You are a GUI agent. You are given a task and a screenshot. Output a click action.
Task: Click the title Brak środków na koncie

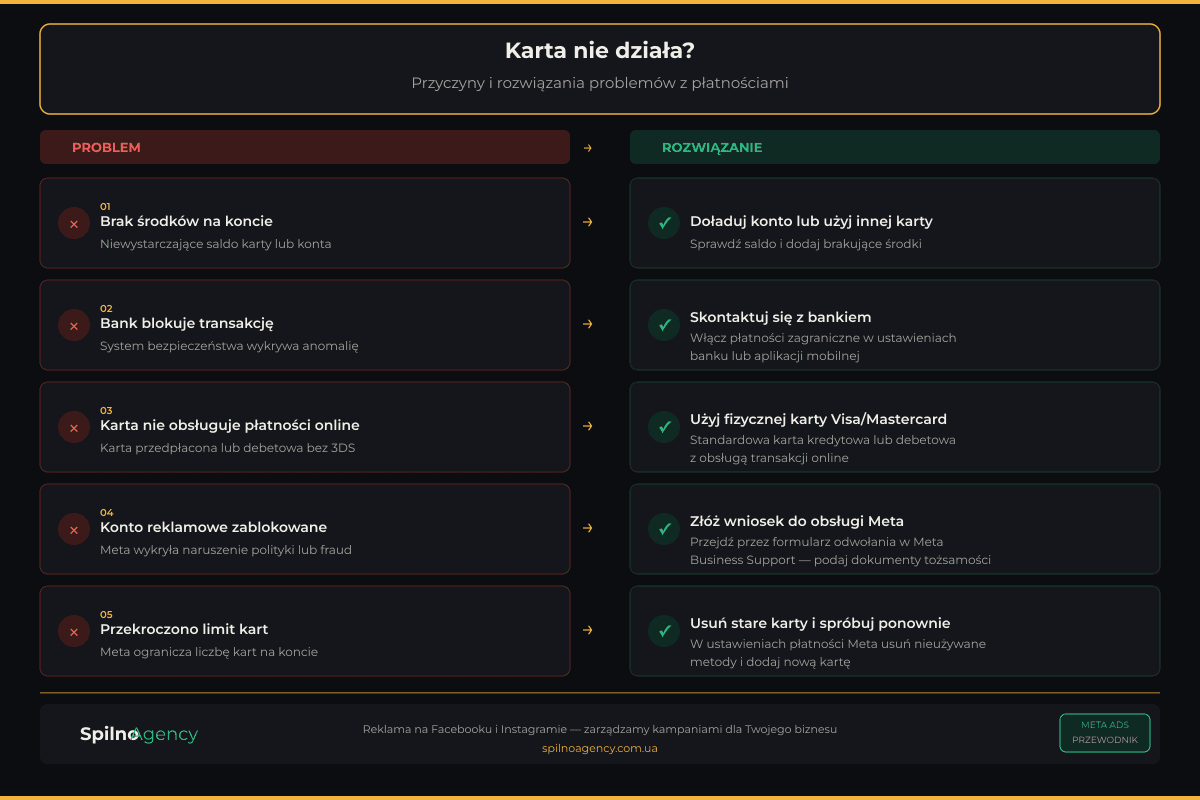click(186, 221)
